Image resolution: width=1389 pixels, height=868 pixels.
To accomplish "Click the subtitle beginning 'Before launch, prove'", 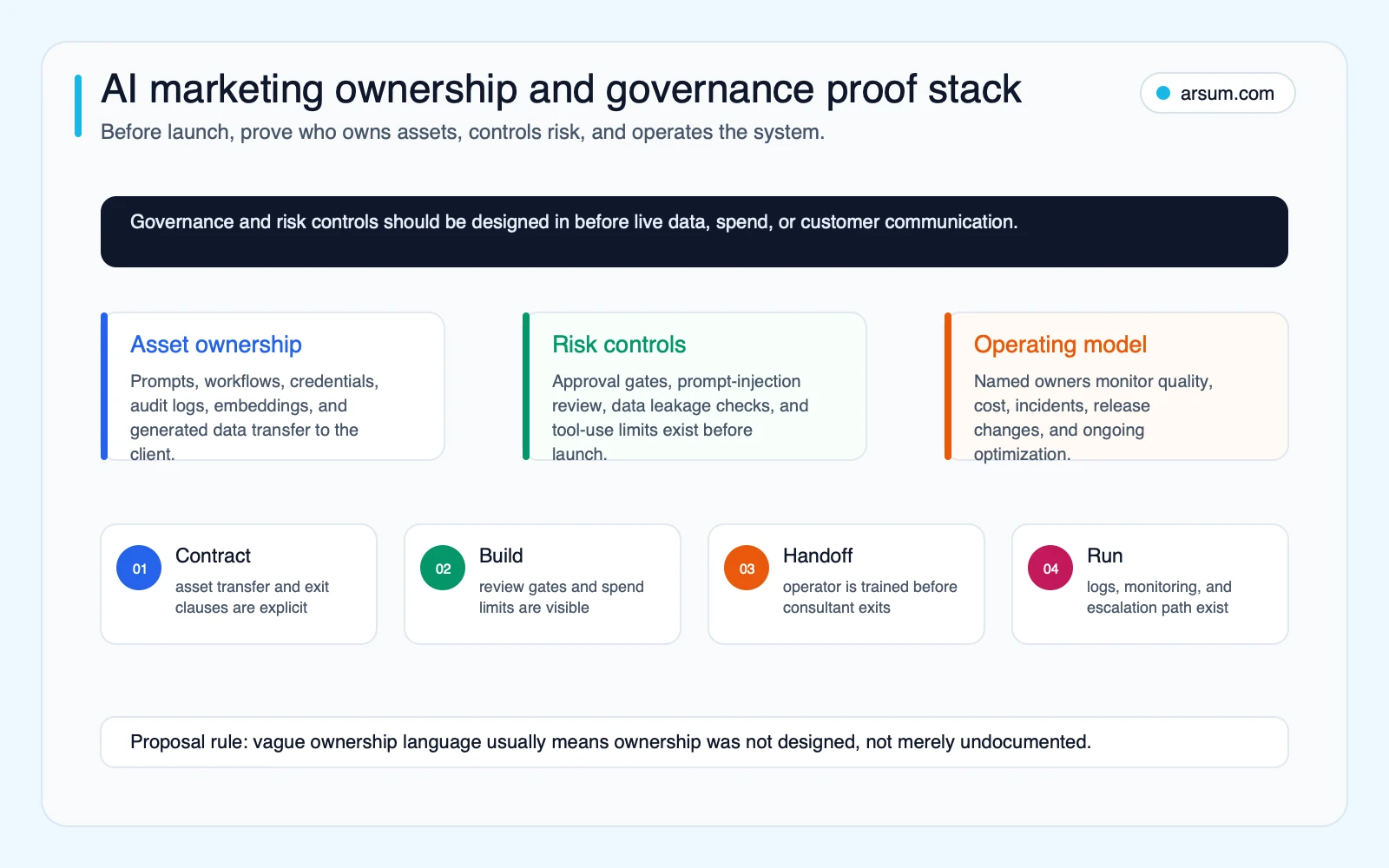I will coord(463,132).
